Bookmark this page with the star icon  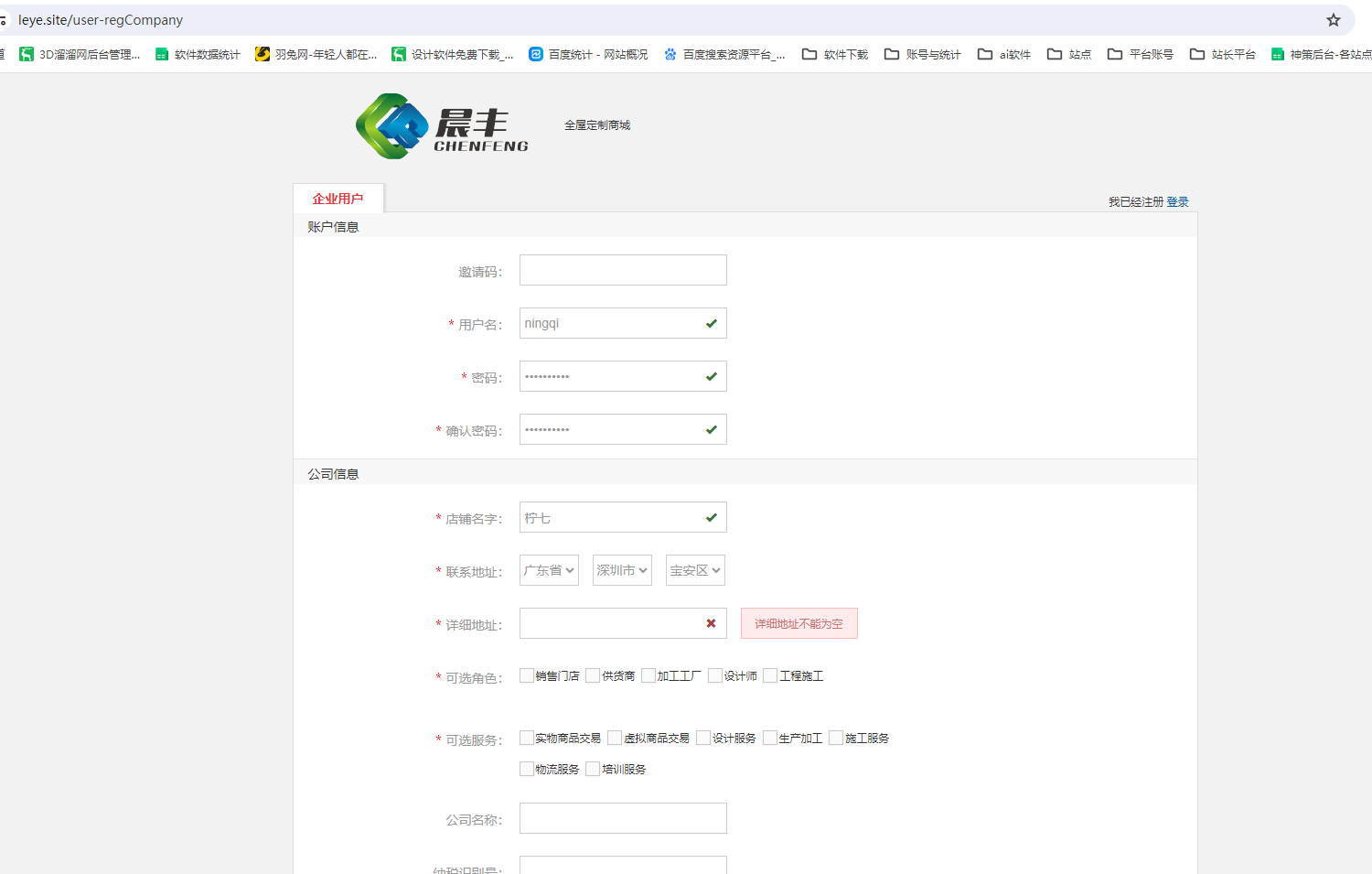click(x=1333, y=20)
